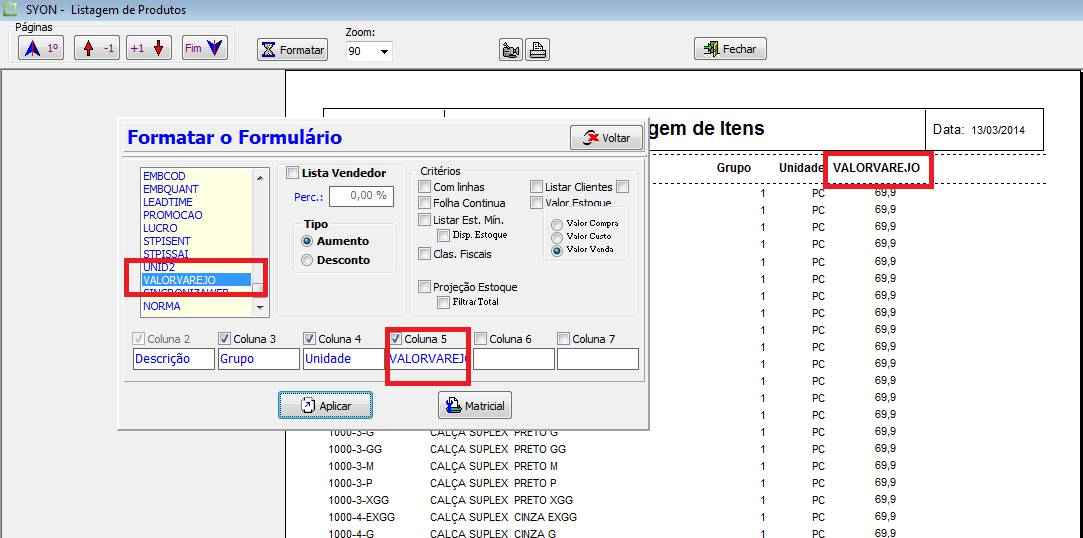
Task: Click the Formatar hourglass button
Action: point(292,49)
